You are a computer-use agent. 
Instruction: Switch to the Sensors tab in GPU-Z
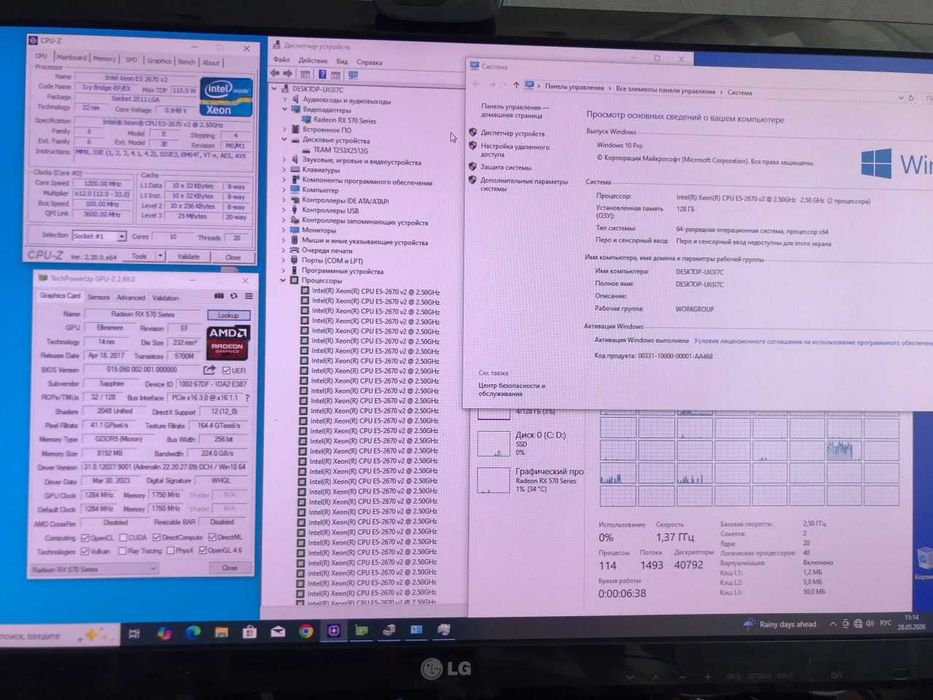tap(99, 297)
